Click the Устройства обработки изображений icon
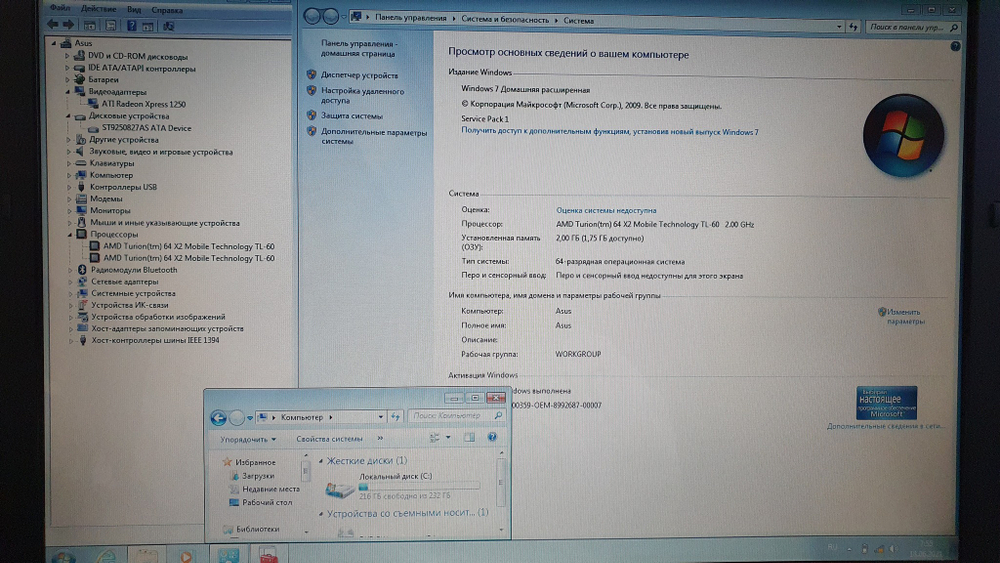 click(82, 316)
